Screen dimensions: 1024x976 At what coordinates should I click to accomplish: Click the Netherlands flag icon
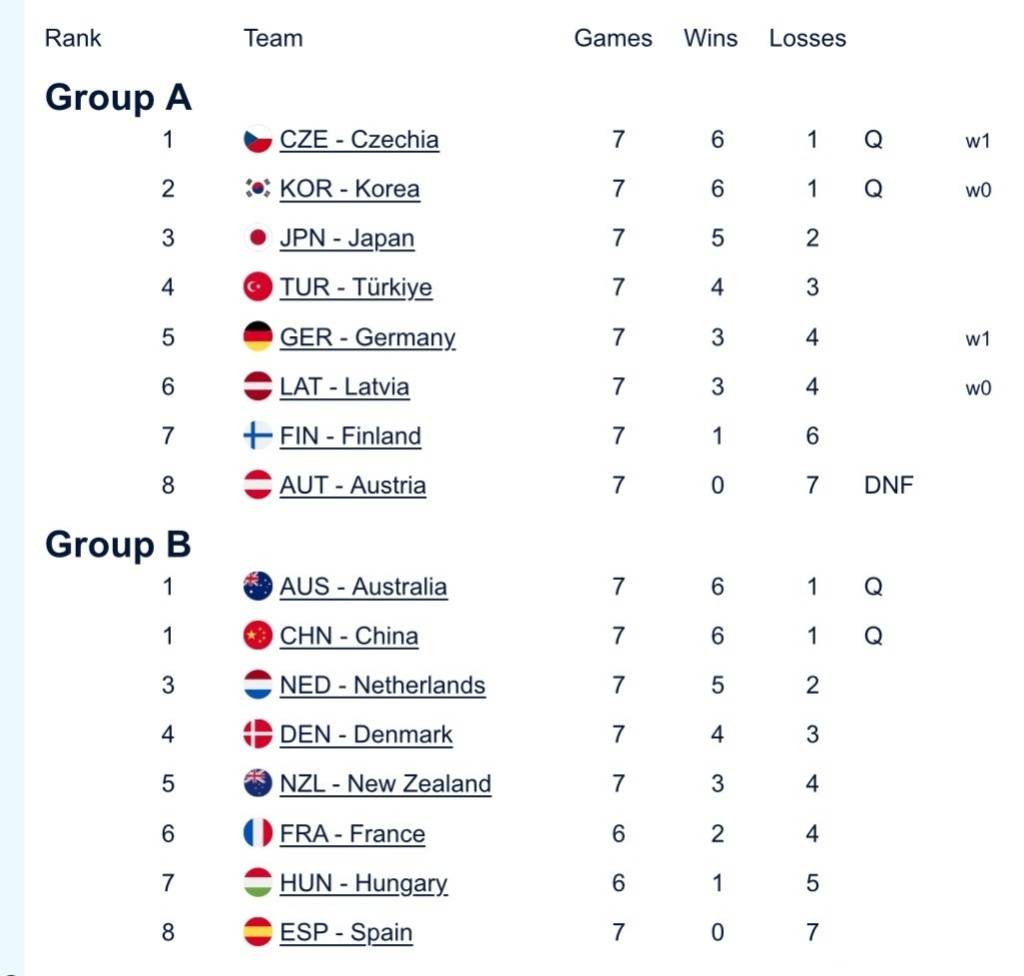click(258, 685)
